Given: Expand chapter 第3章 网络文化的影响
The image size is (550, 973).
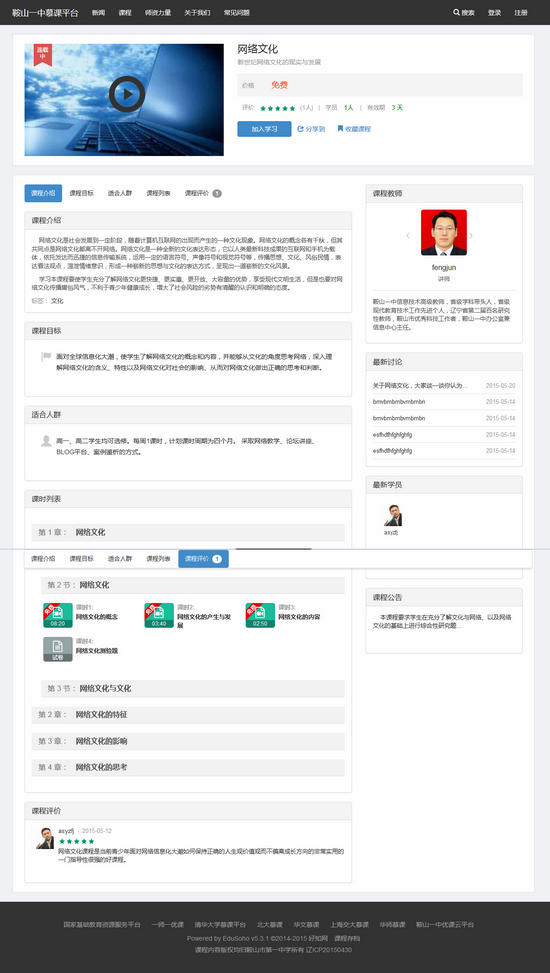Looking at the screenshot, I should pyautogui.click(x=188, y=741).
